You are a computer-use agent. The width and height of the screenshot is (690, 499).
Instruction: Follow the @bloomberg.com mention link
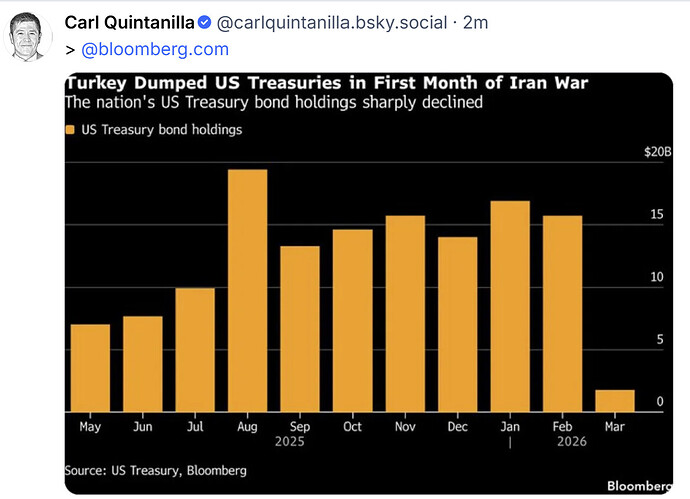tap(155, 49)
